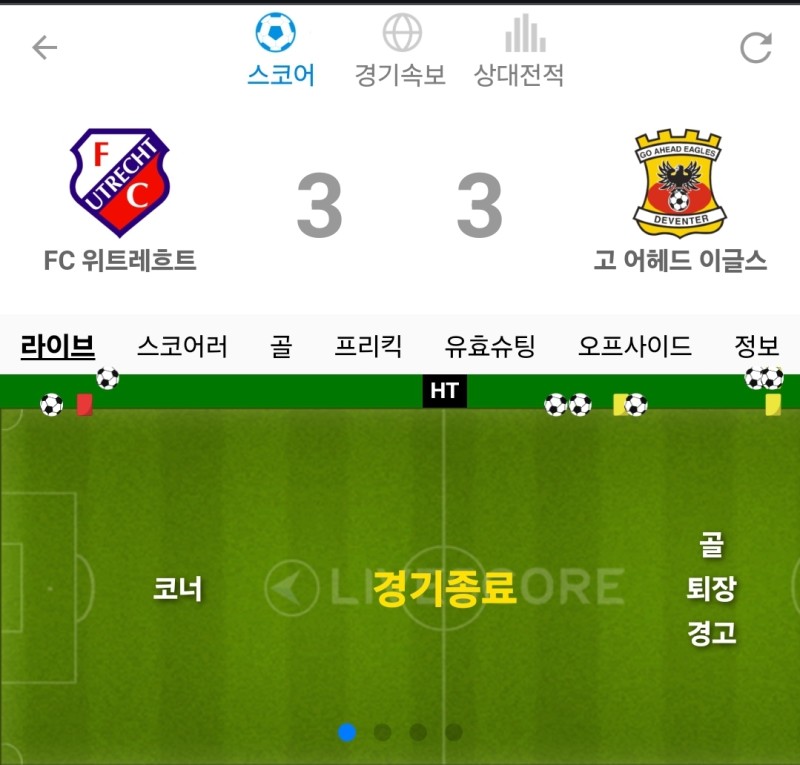The width and height of the screenshot is (800, 765).
Task: Open the 스코어 soccer ball tab
Action: pos(280,51)
